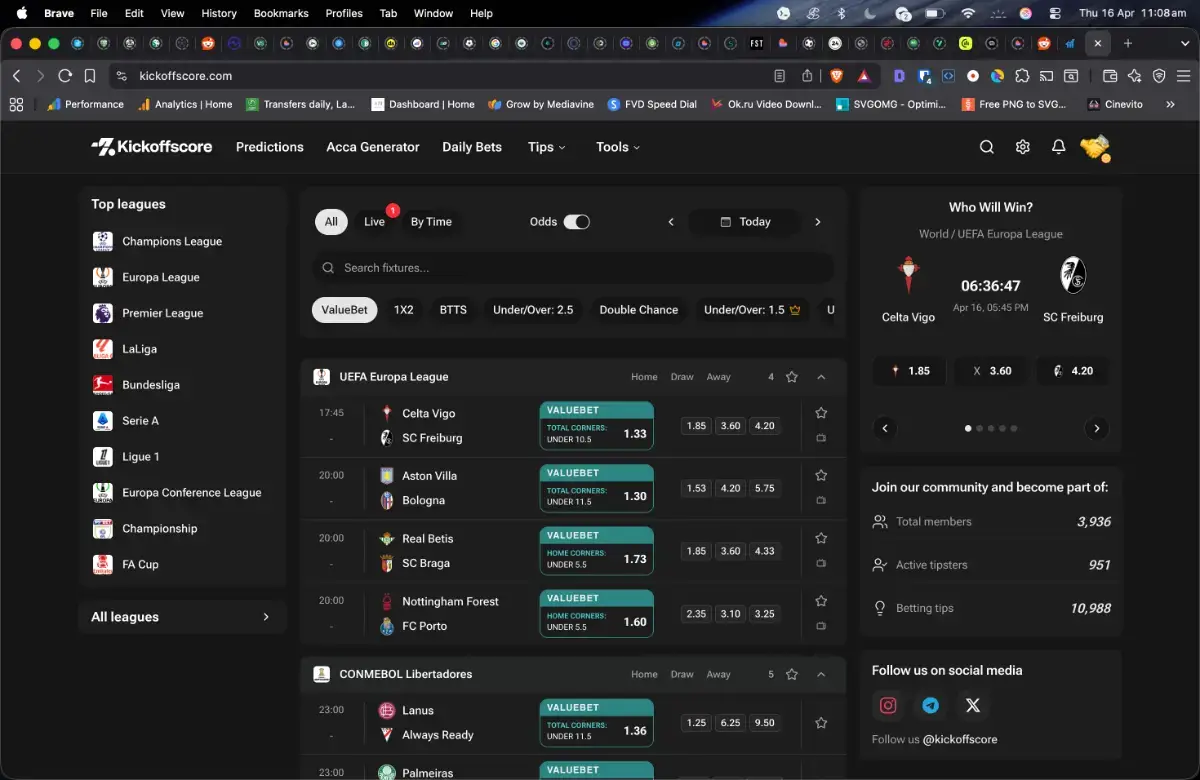Open Daily Bets nav item

pos(472,147)
